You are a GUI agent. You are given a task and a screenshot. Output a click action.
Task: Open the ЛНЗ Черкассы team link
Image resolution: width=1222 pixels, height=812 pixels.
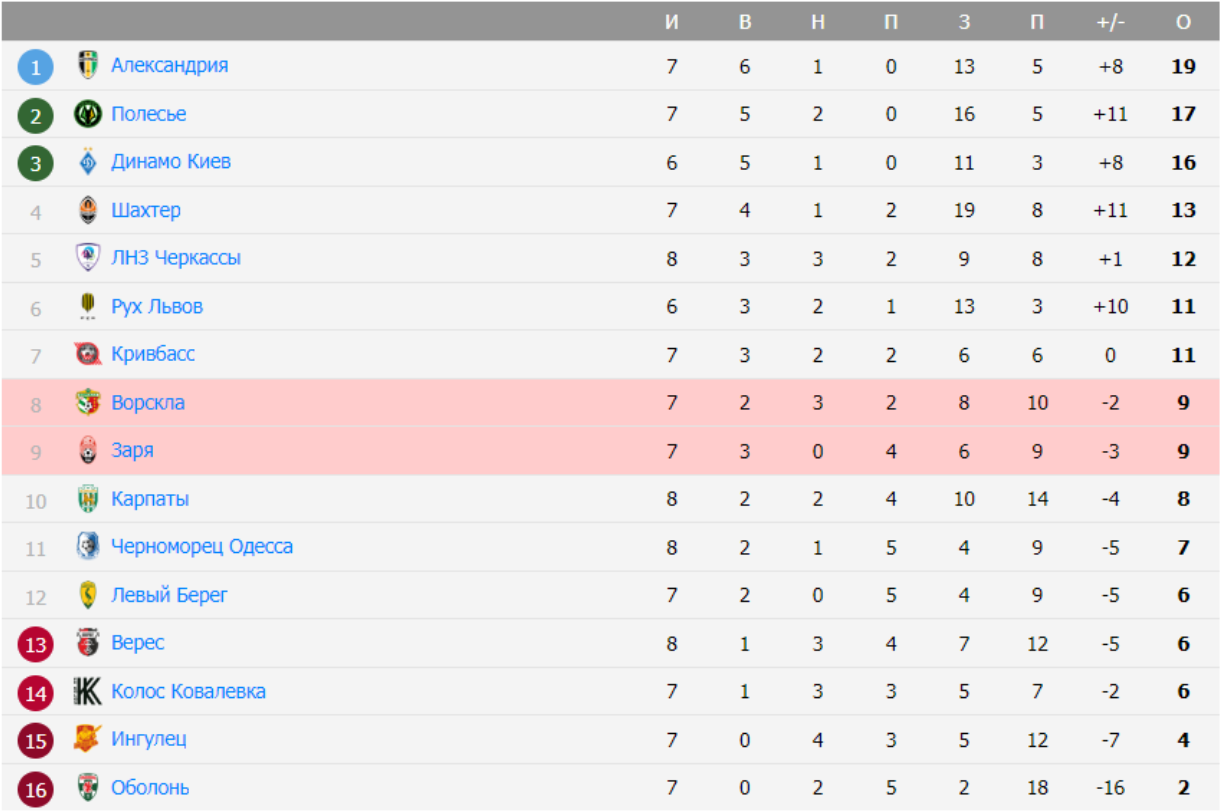(x=175, y=258)
